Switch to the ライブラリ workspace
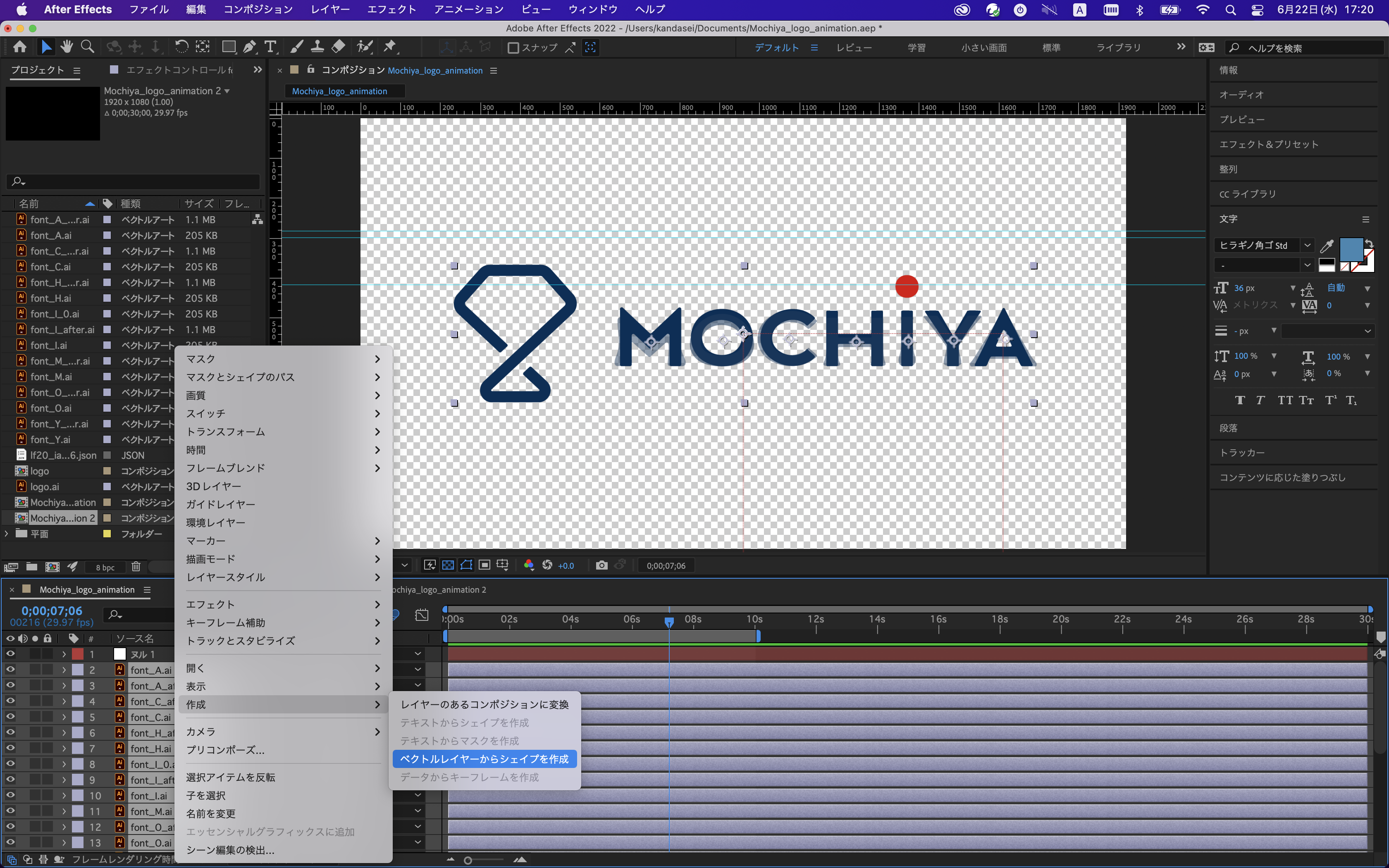 coord(1119,48)
